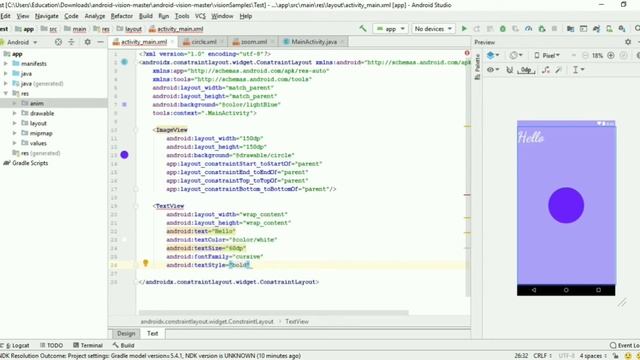
Task: Open the TODO tool window
Action: (51, 345)
